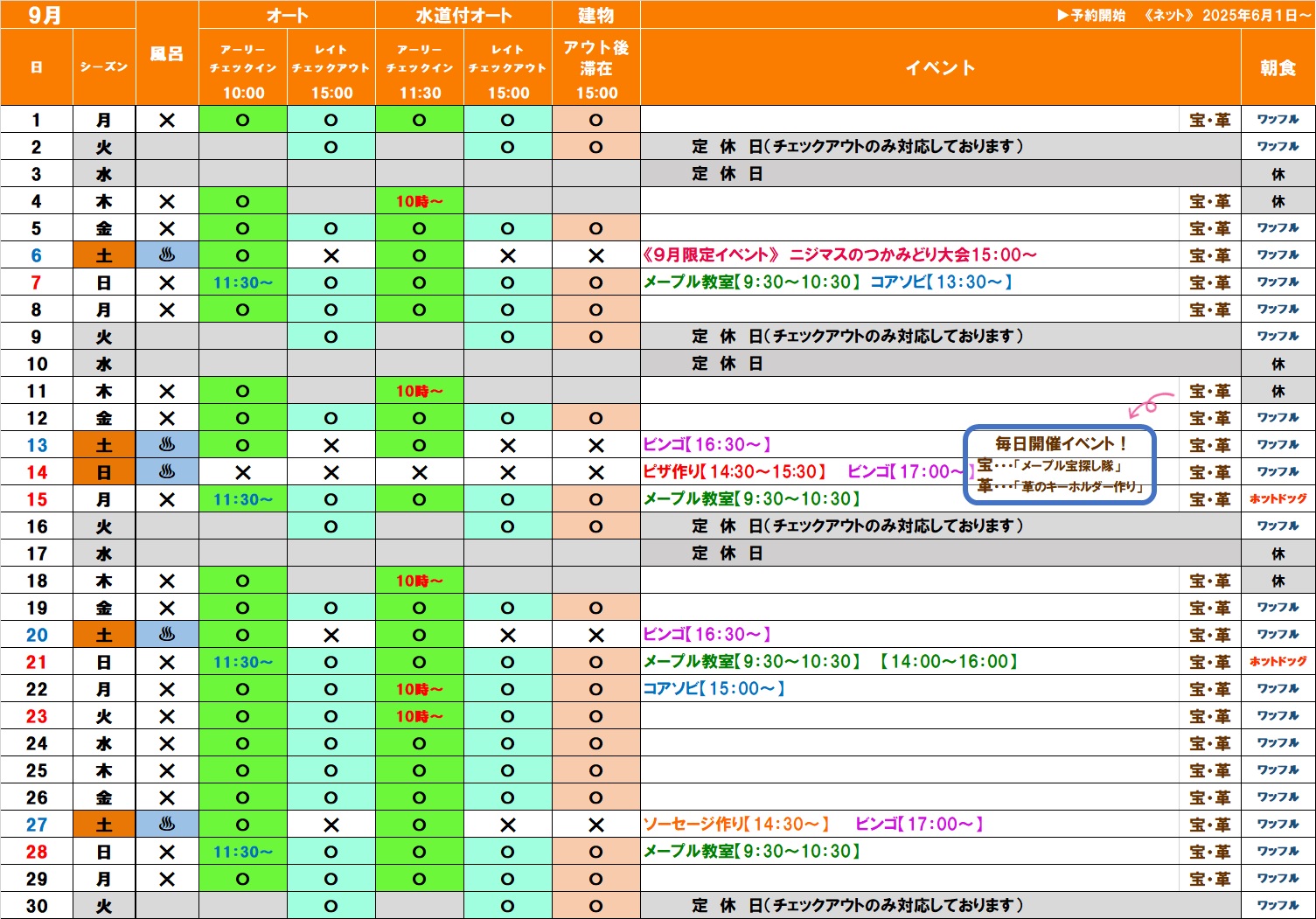Click the 火 weekday cell on the 16th
The image size is (1316, 919).
pos(104,526)
